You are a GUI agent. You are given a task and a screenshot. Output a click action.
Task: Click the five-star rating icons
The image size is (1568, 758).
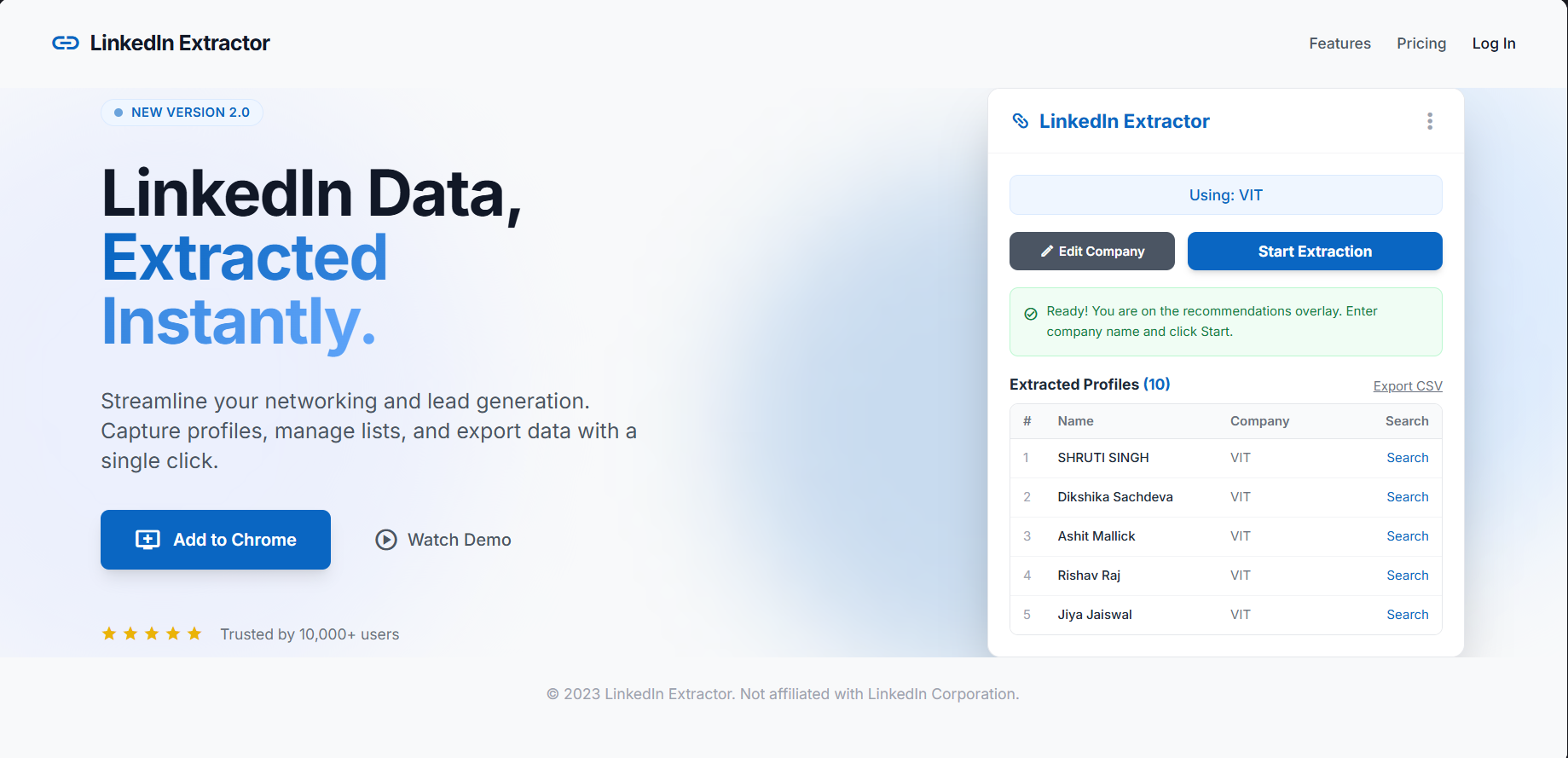tap(152, 634)
